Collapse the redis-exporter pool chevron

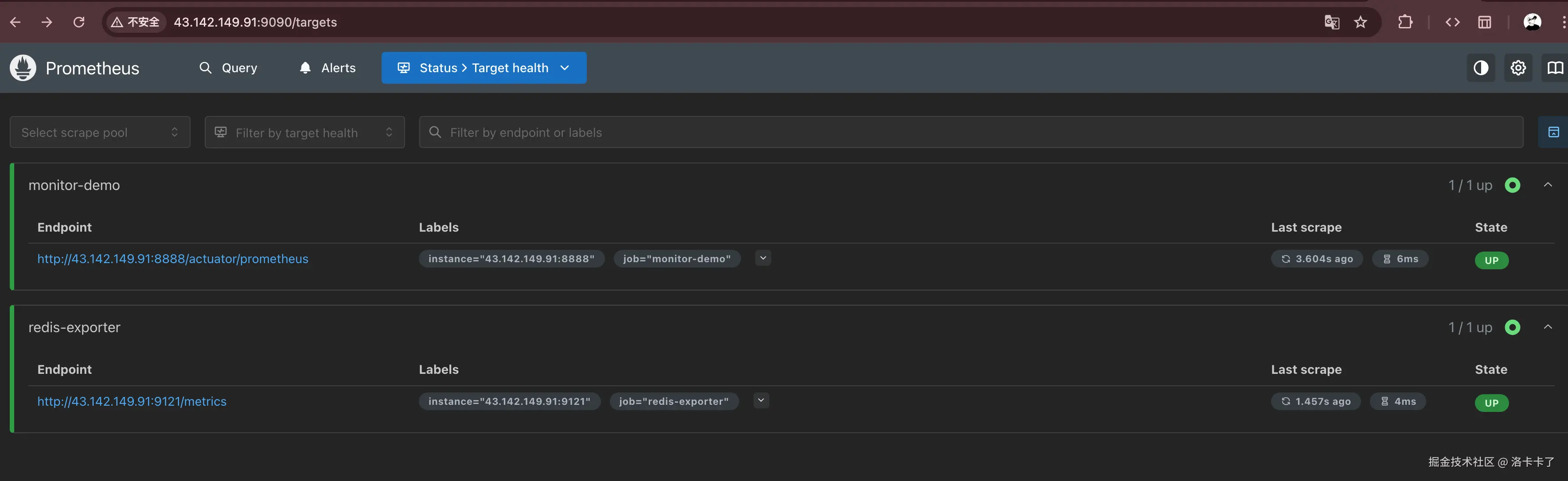(1547, 327)
